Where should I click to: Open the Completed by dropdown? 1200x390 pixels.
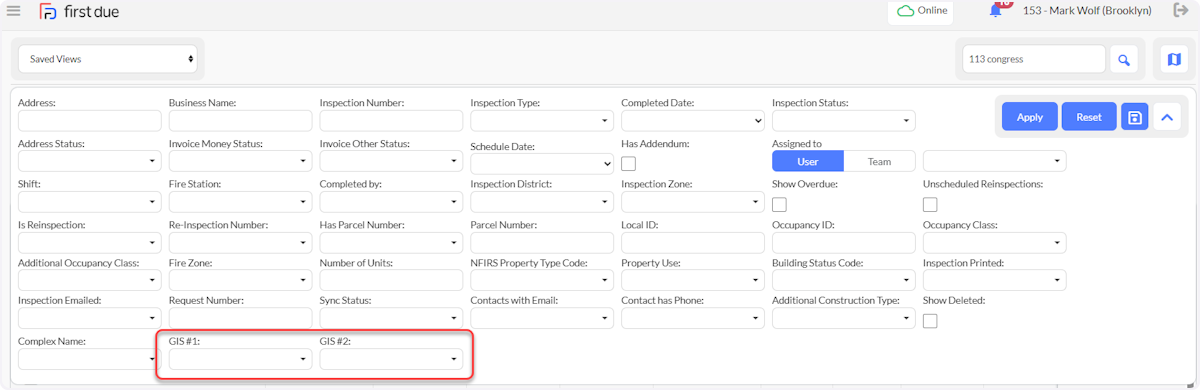(x=391, y=202)
